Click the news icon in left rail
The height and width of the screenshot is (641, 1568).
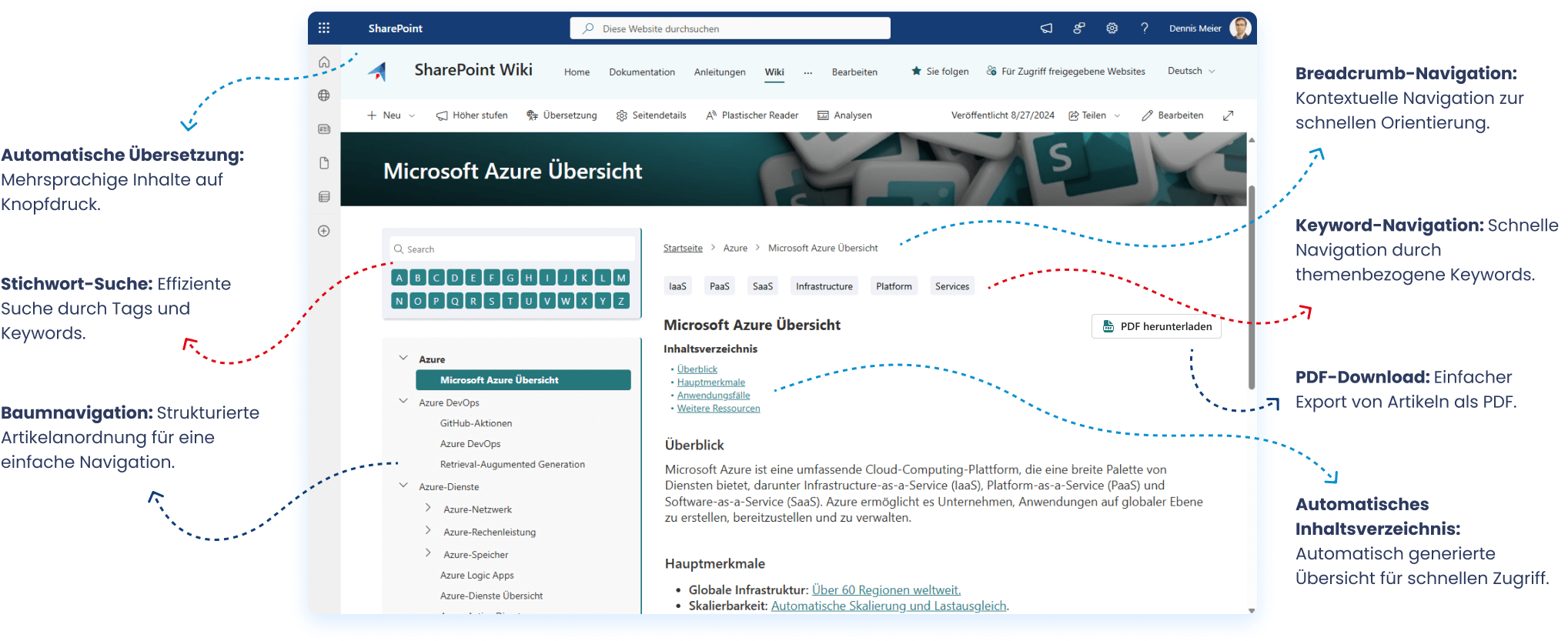(324, 129)
